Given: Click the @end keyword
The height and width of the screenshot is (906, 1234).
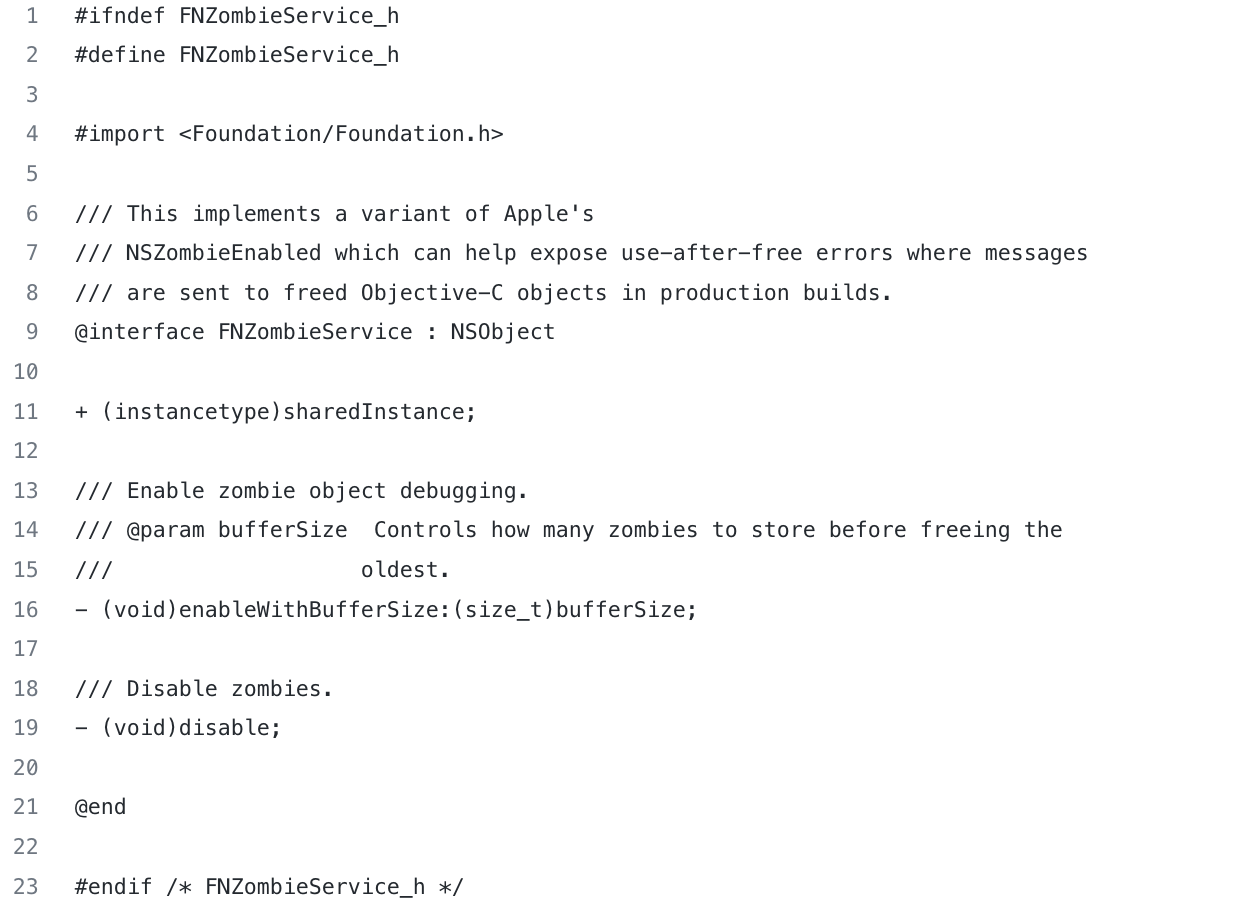Looking at the screenshot, I should coord(101,807).
